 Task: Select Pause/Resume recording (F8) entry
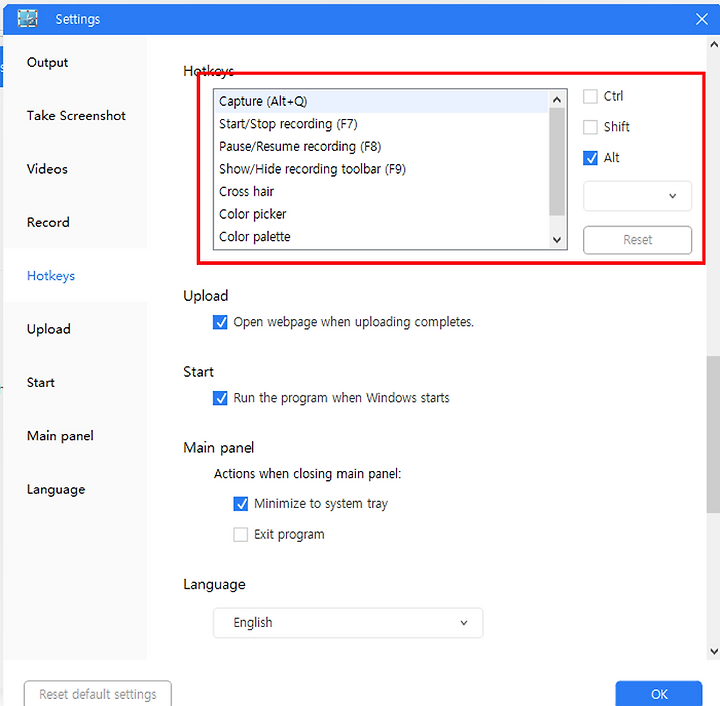tap(381, 146)
